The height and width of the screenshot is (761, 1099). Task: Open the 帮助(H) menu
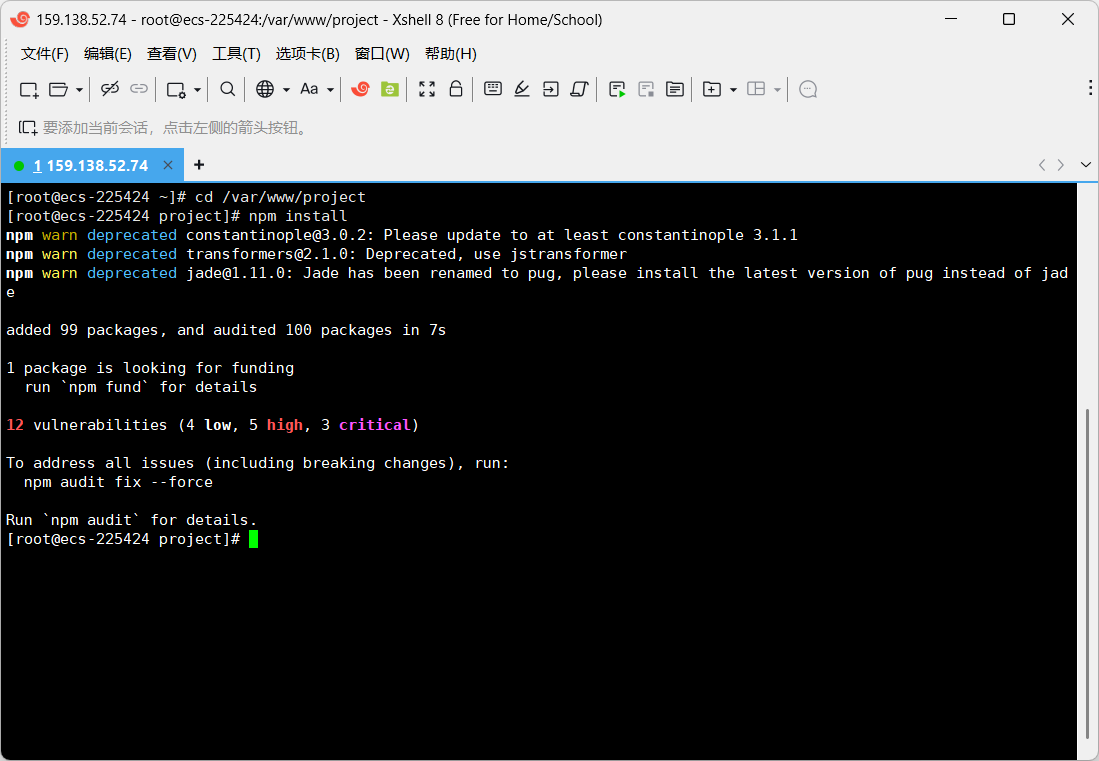tap(451, 54)
